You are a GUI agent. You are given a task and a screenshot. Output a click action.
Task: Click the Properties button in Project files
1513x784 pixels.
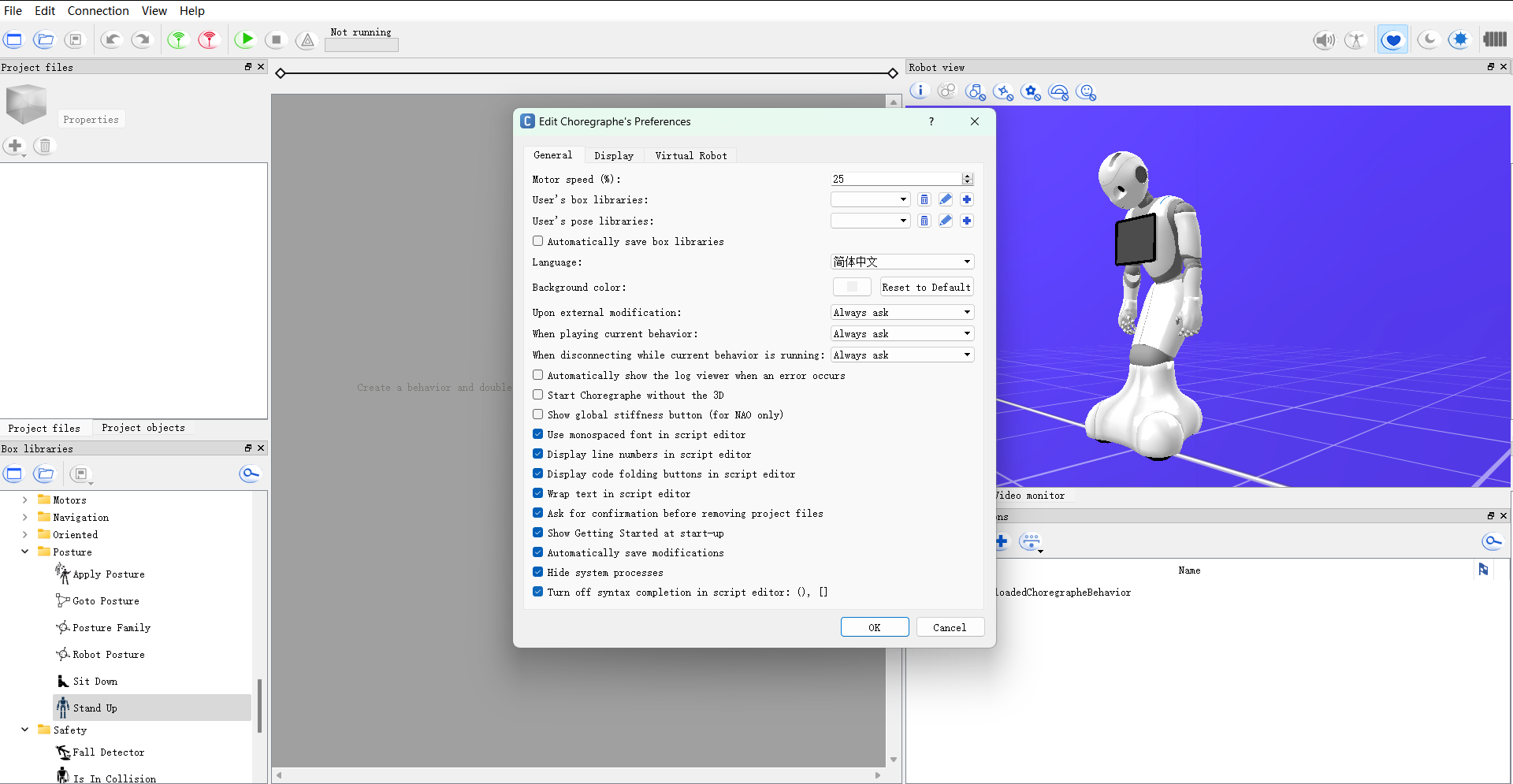(91, 120)
